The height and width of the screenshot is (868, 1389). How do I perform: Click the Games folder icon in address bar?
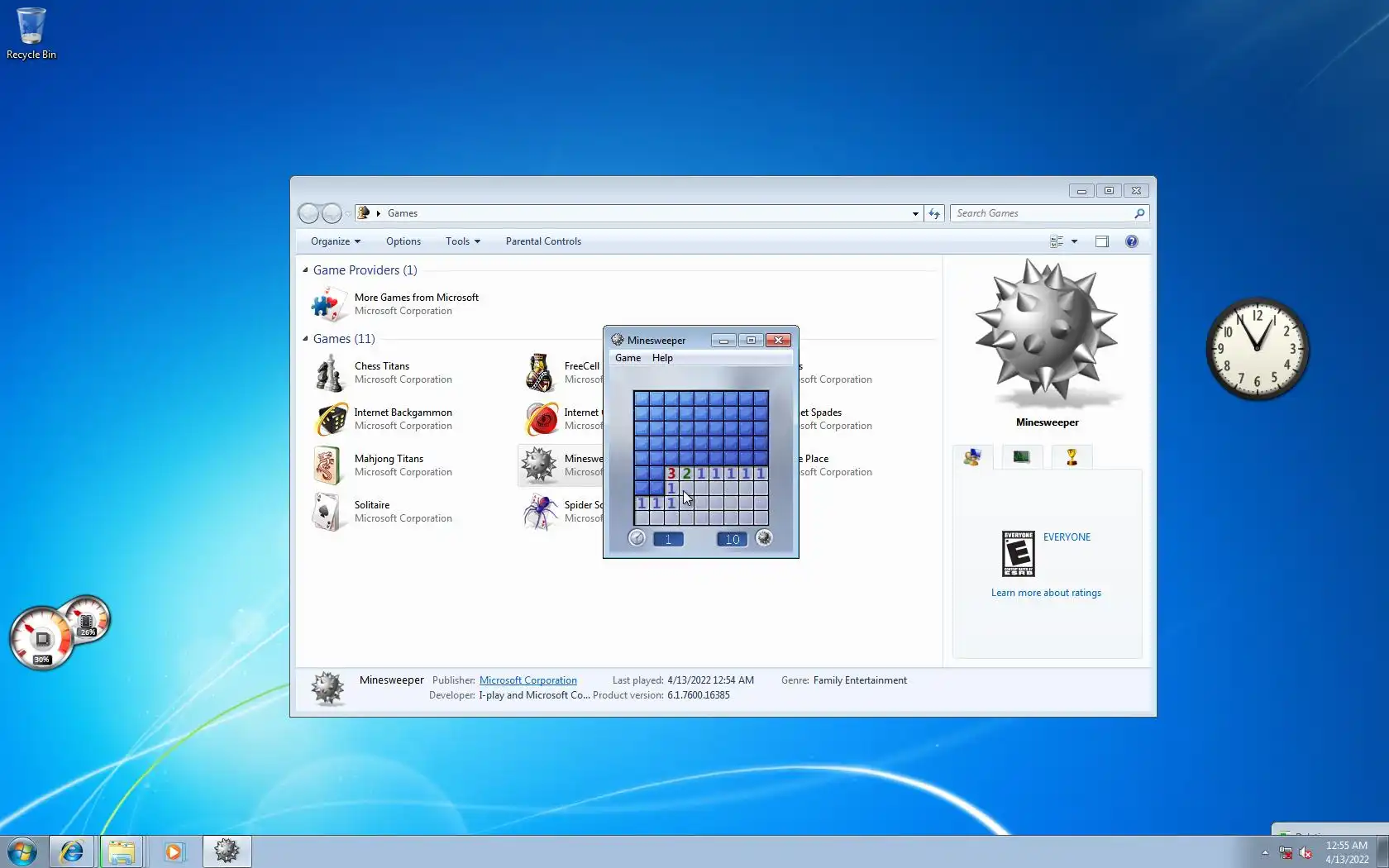pyautogui.click(x=363, y=213)
